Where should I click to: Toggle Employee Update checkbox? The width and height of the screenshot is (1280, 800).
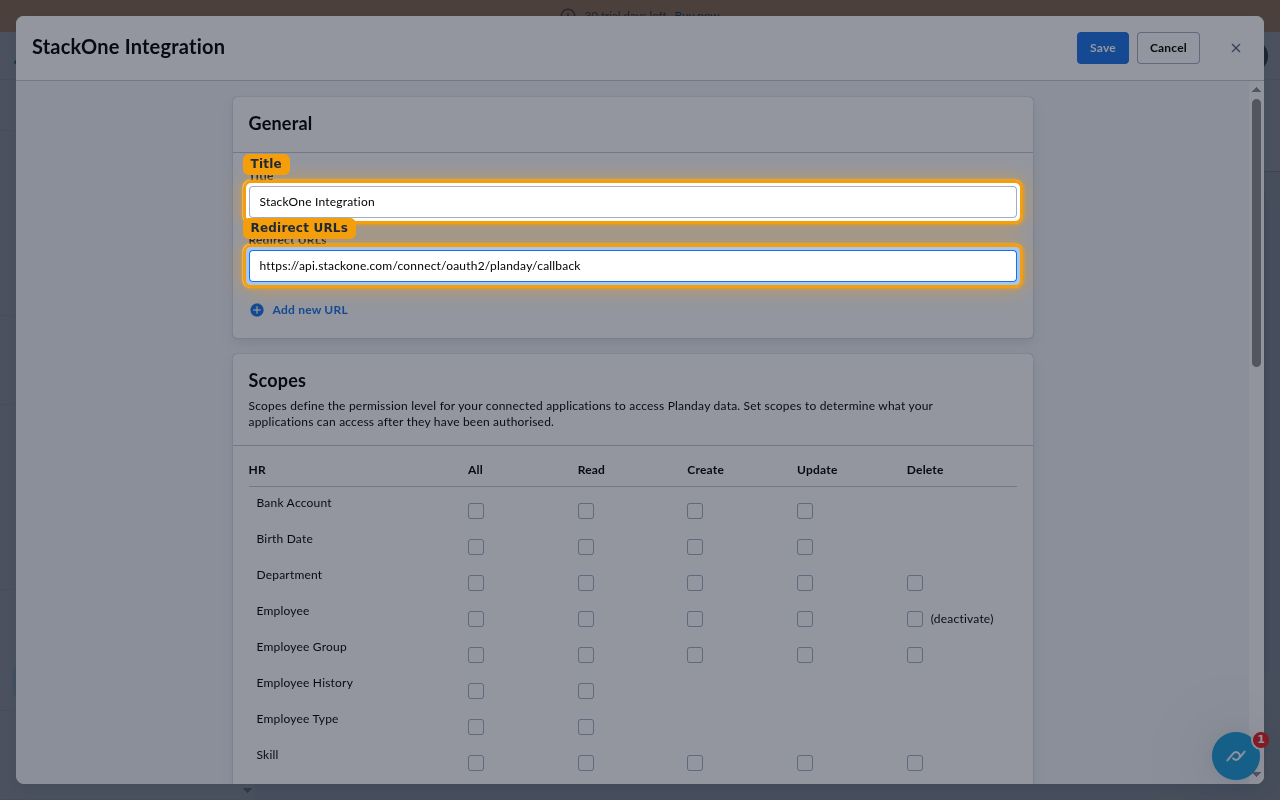coord(805,619)
